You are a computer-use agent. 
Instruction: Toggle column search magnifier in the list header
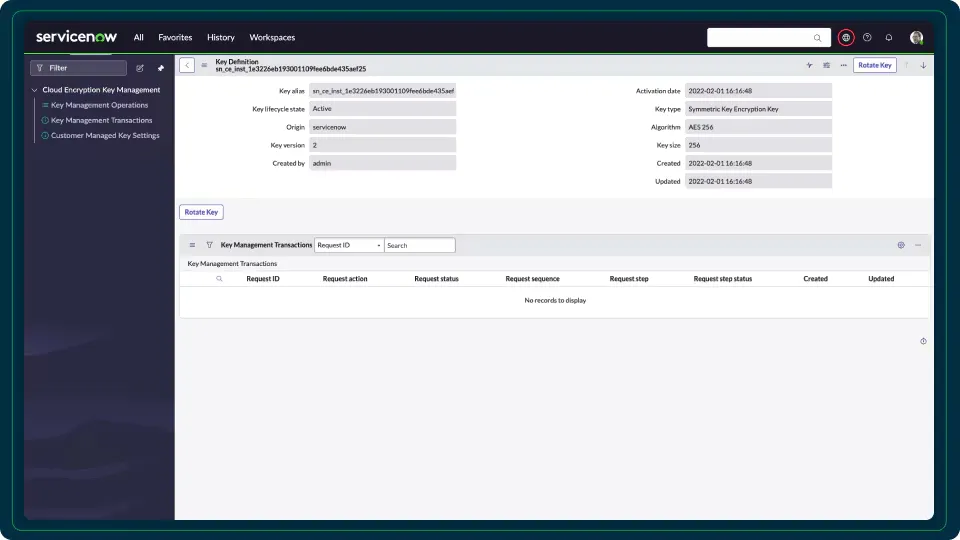[x=220, y=279]
